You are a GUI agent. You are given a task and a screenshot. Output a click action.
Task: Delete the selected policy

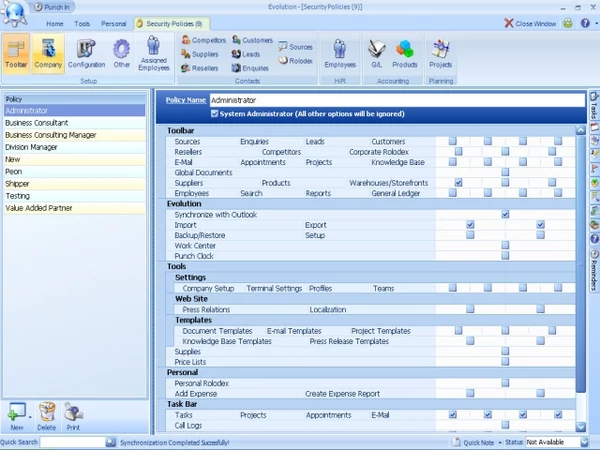coord(47,416)
